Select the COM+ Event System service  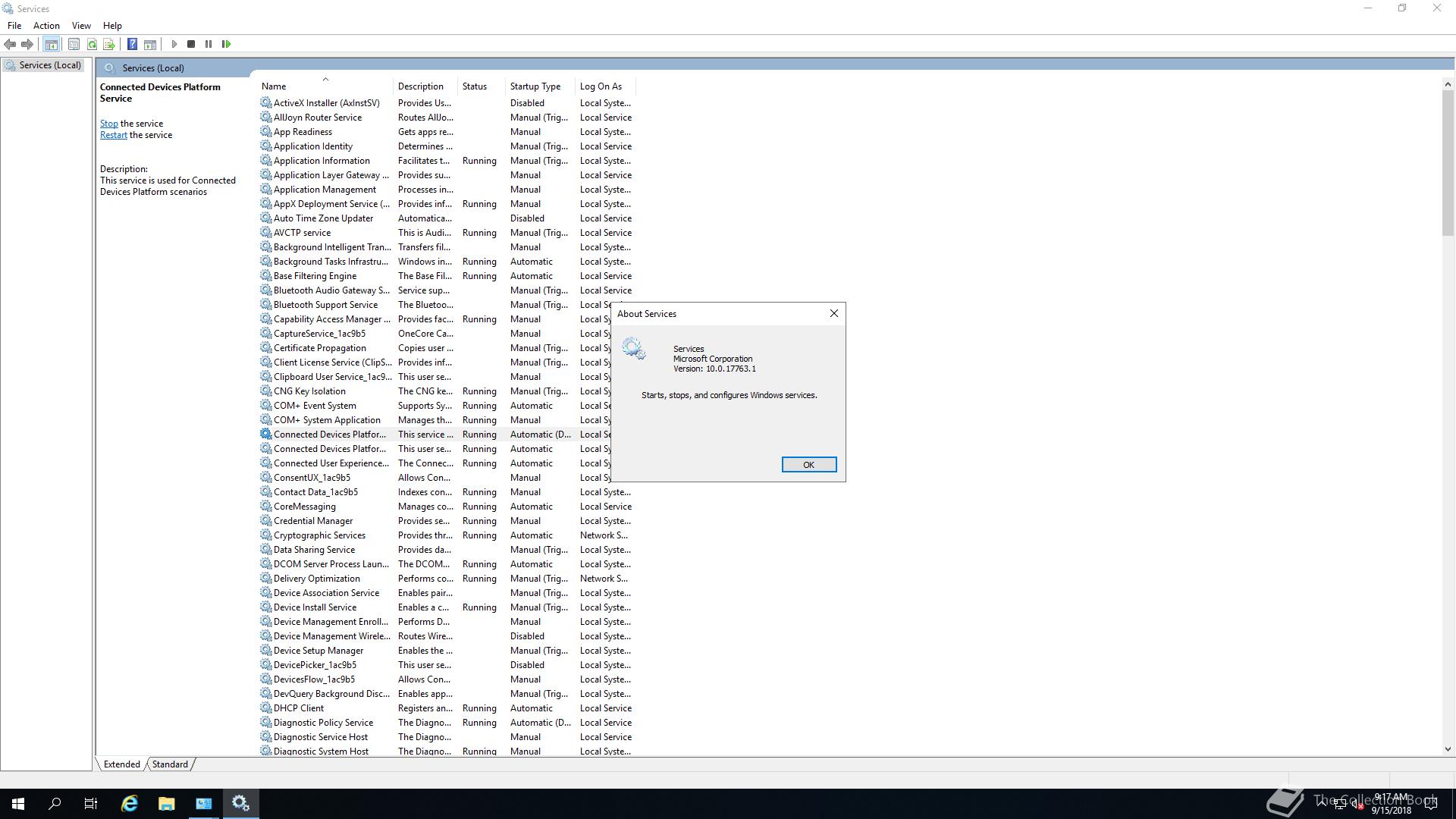pyautogui.click(x=435, y=406)
